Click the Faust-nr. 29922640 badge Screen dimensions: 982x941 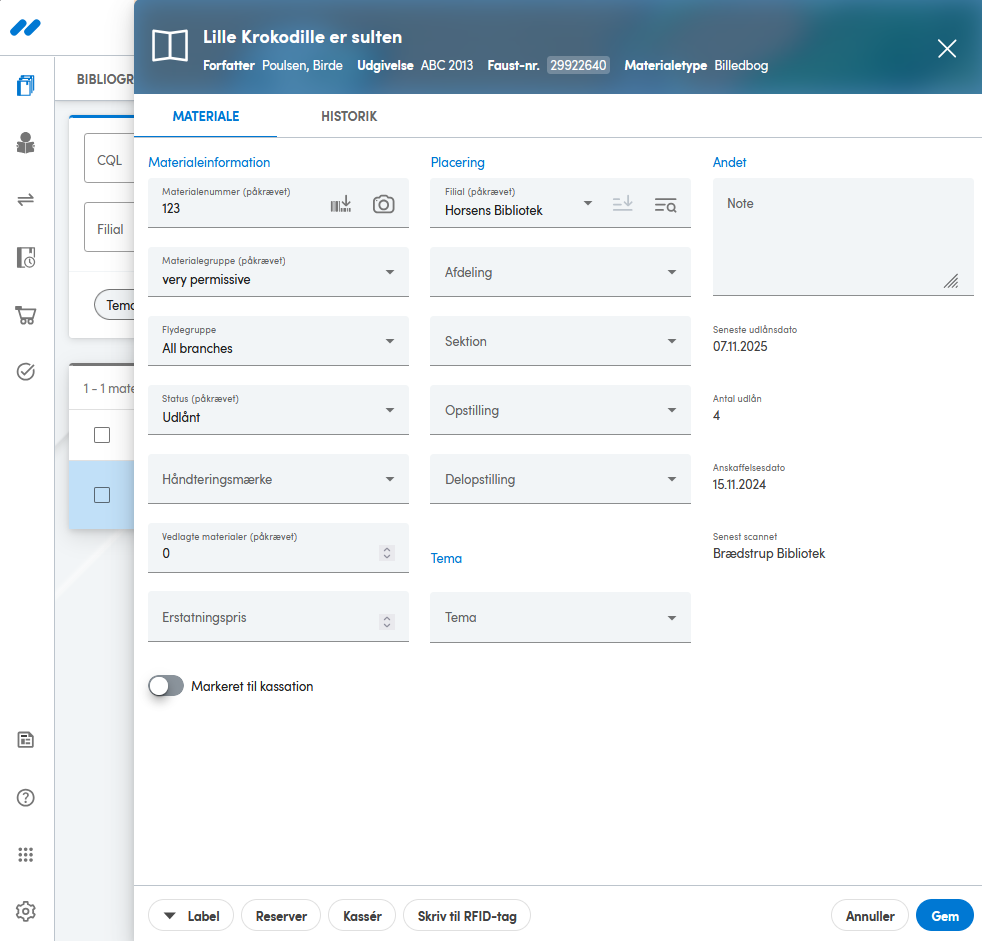point(578,65)
